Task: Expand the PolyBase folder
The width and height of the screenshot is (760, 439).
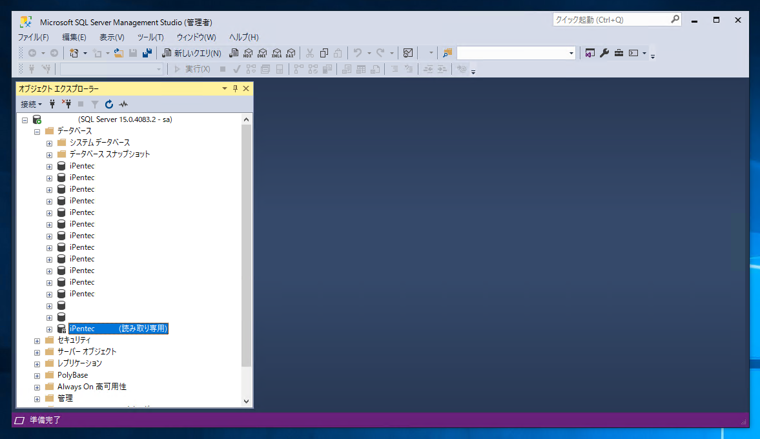Action: coord(37,376)
